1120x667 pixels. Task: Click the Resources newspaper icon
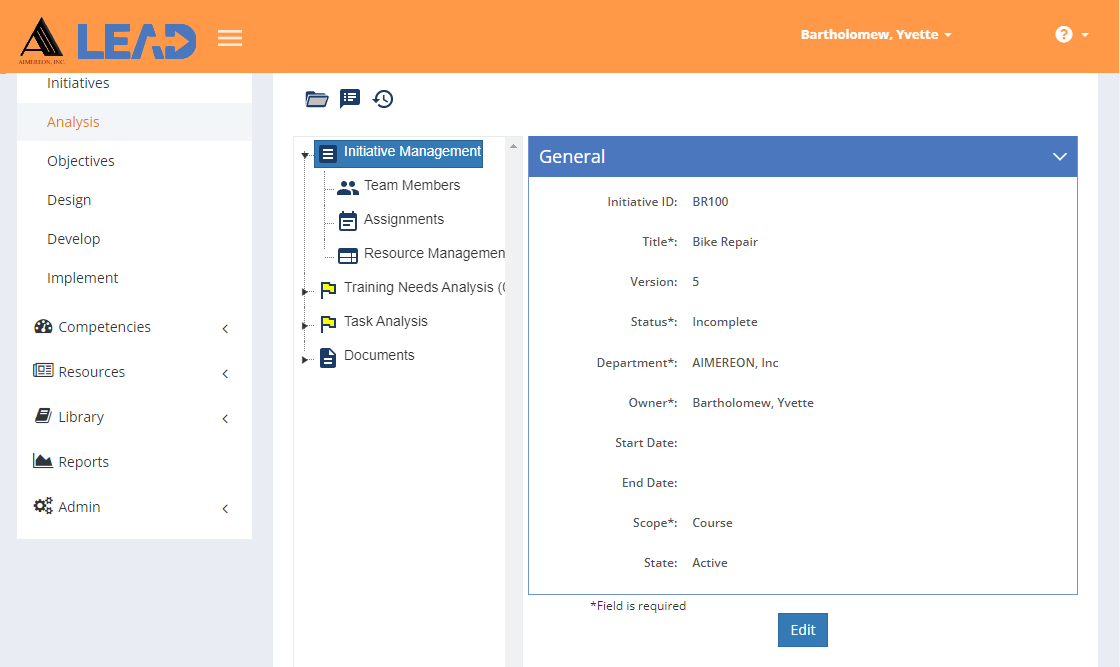(x=43, y=370)
